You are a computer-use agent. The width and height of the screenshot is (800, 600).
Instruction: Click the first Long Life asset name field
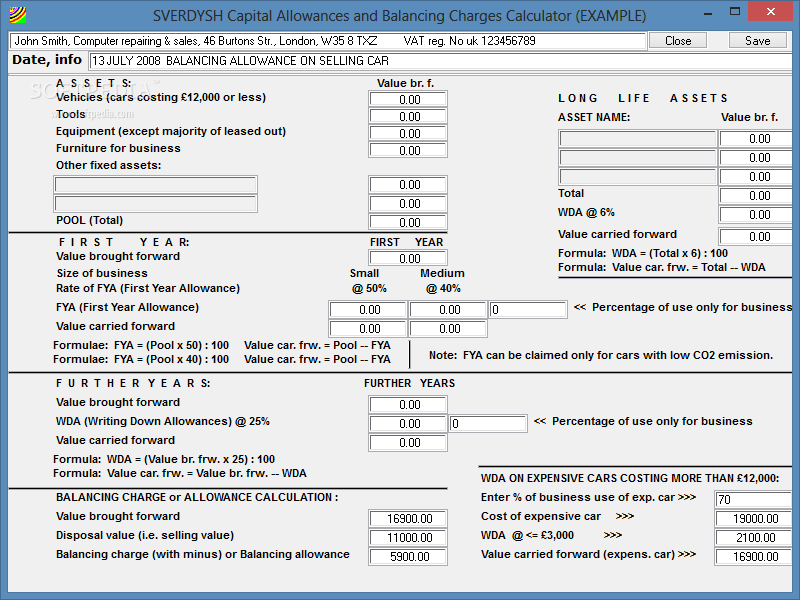pyautogui.click(x=638, y=139)
